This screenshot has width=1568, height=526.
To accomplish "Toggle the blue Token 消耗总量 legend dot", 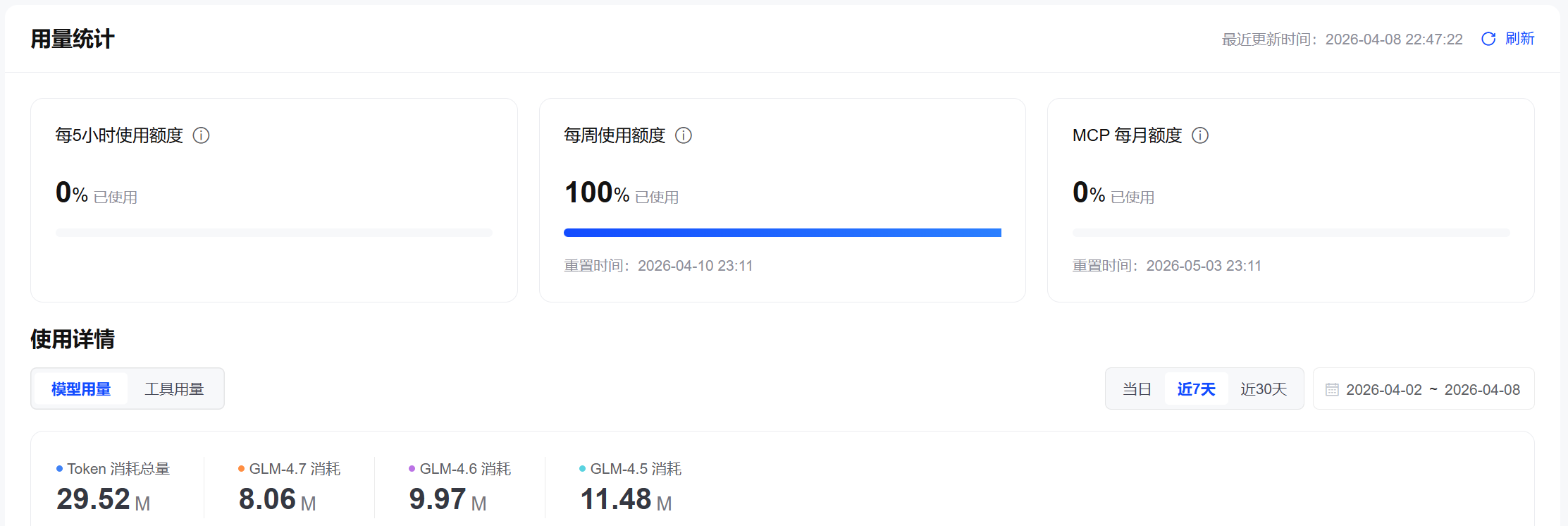I will (x=60, y=468).
